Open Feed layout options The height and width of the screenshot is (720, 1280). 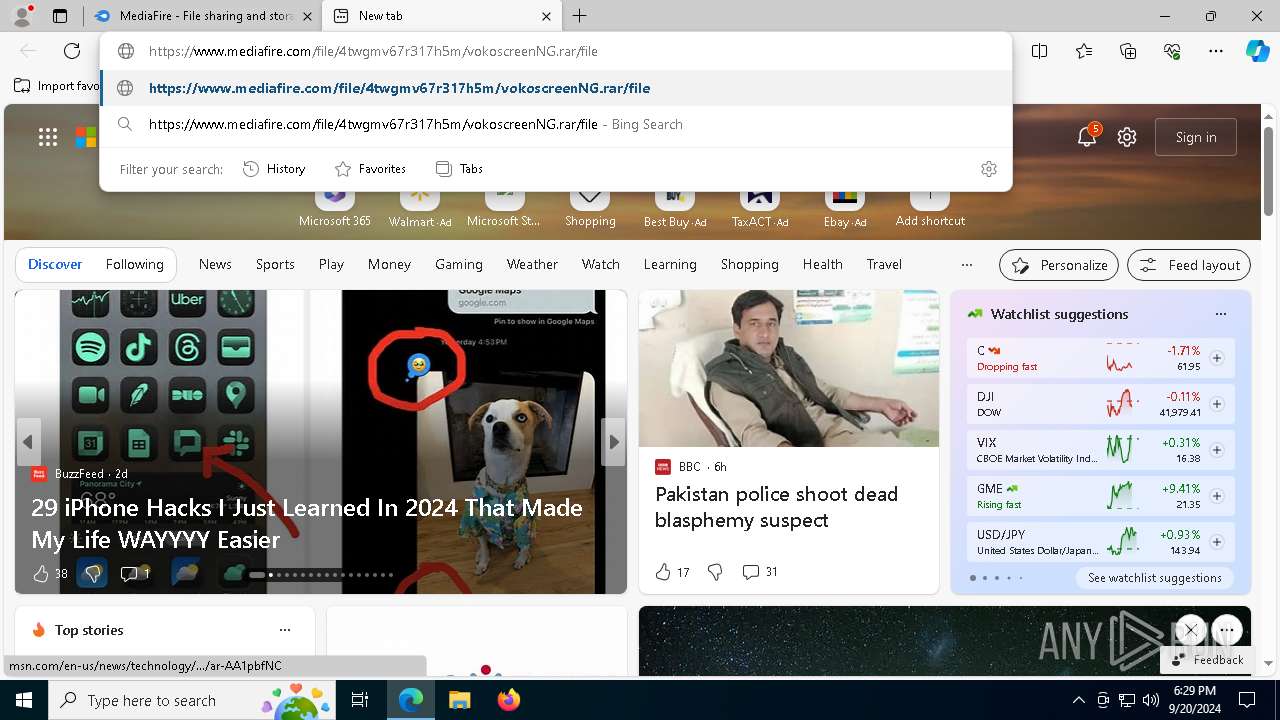[1189, 265]
